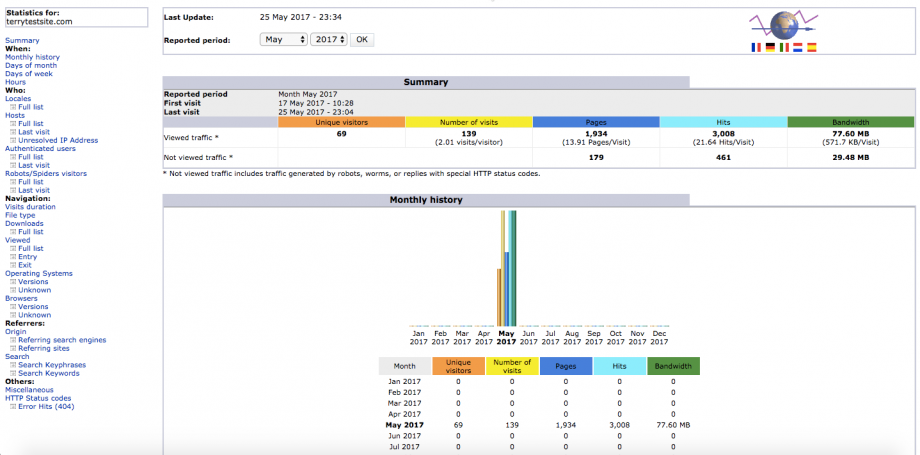Click the orange Unique visitors header in Summary
Screen dimensions: 920x455
341,122
